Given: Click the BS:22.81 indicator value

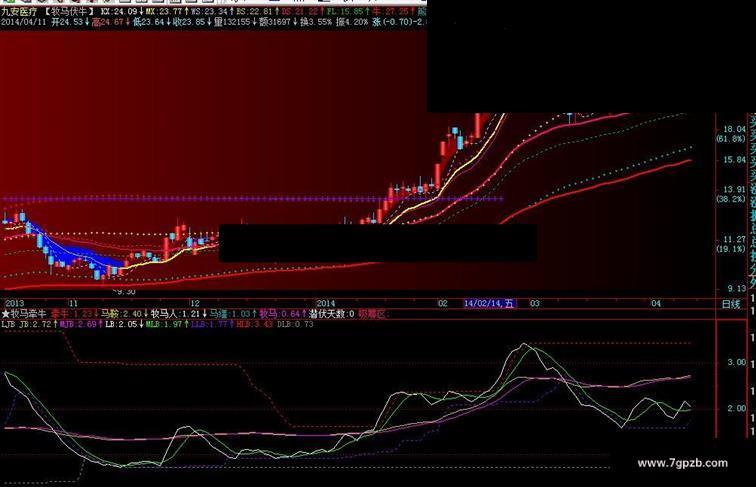Looking at the screenshot, I should pyautogui.click(x=254, y=12).
